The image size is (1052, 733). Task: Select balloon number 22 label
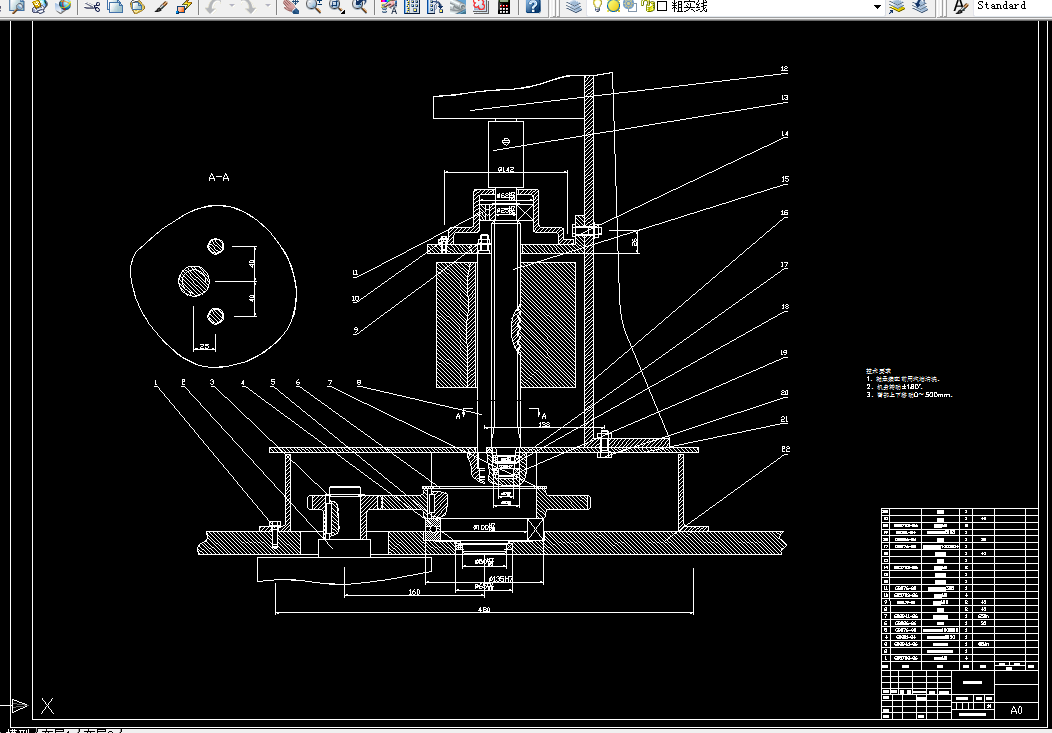[x=786, y=449]
